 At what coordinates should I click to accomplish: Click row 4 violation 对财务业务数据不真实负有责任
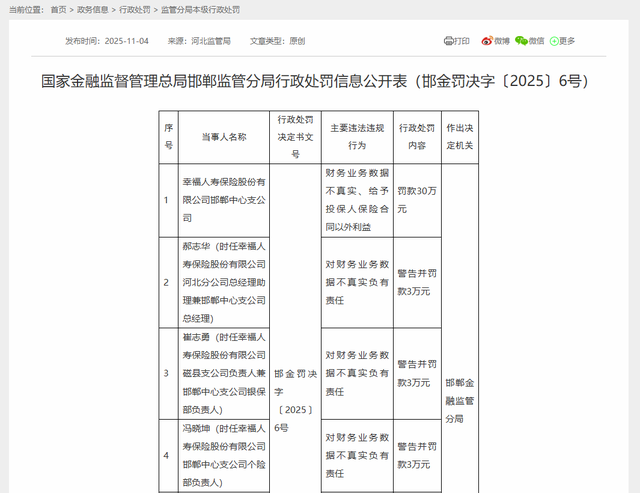point(357,455)
